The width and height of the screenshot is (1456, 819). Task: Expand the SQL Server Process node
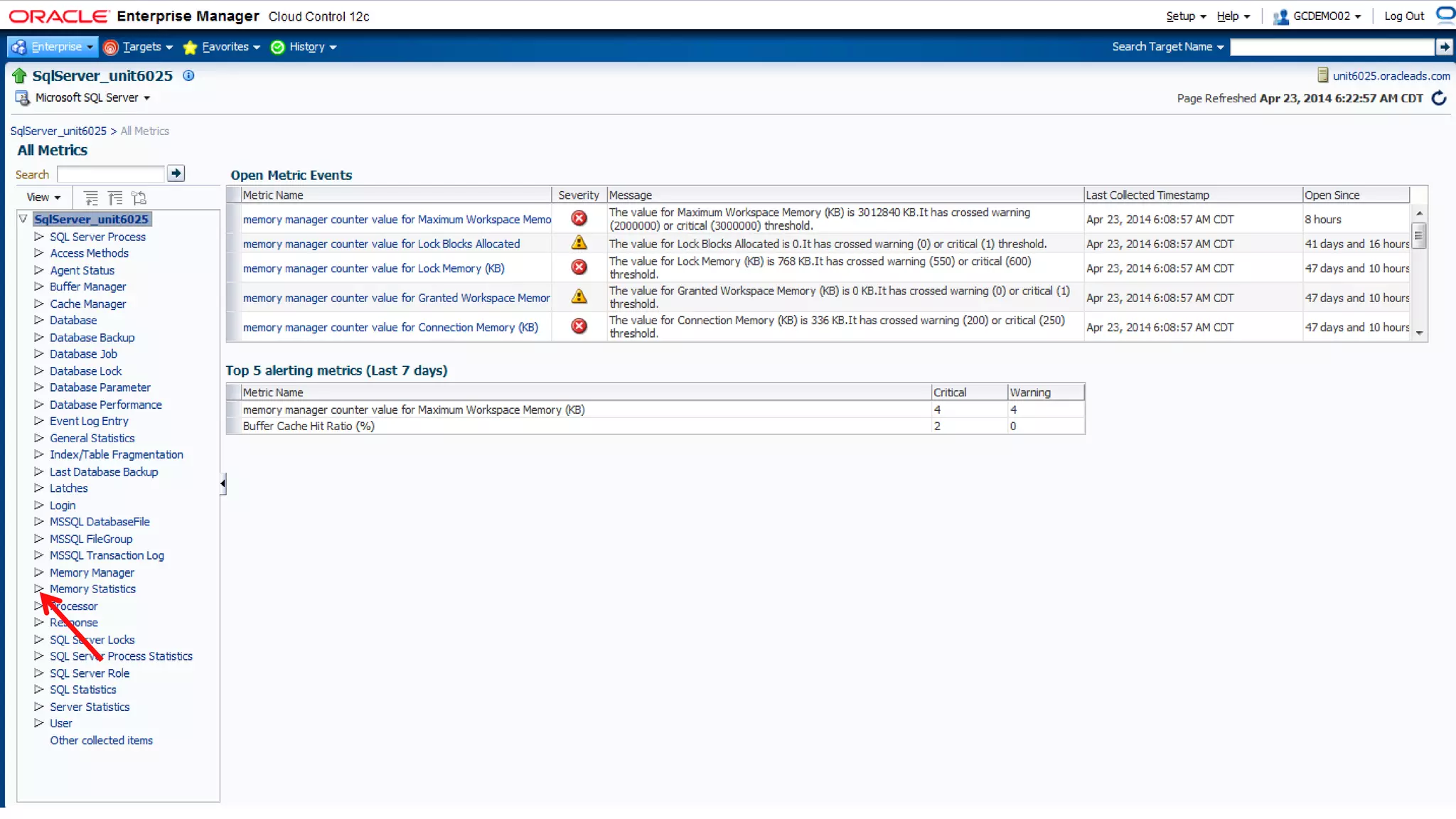[39, 236]
